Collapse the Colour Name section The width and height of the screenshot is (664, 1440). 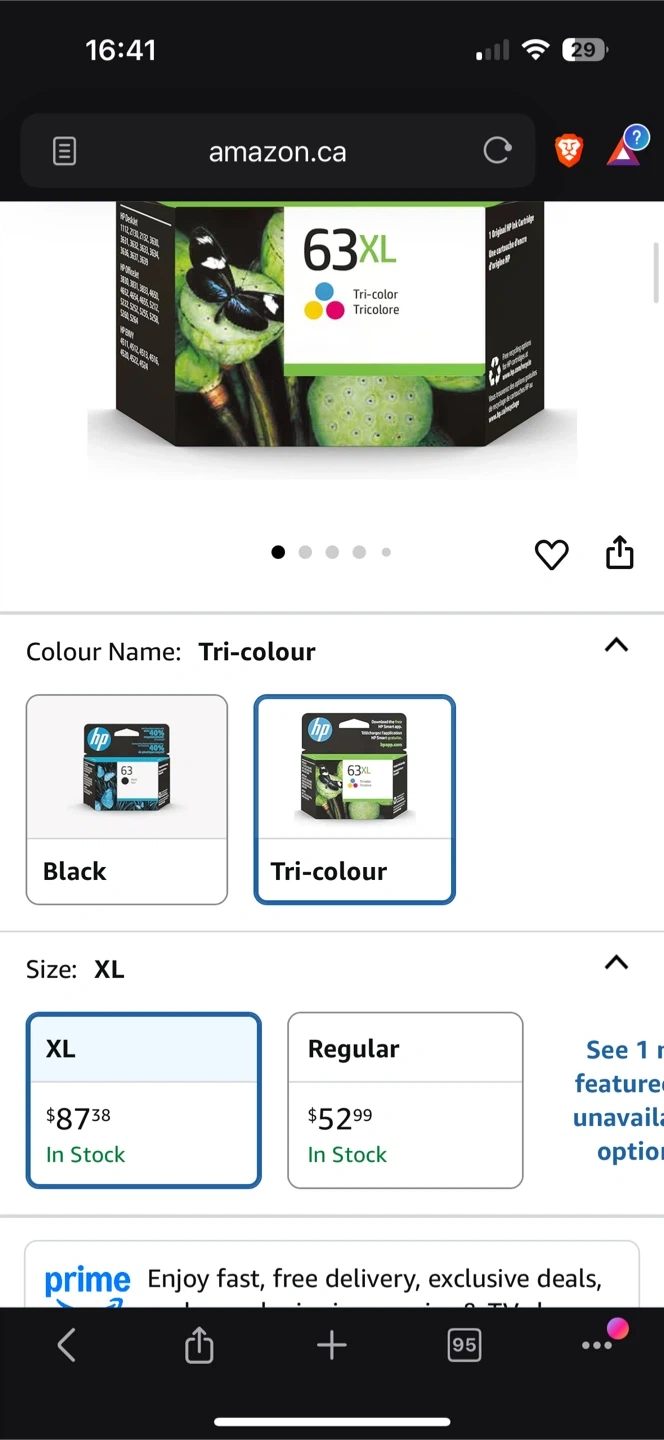point(617,645)
